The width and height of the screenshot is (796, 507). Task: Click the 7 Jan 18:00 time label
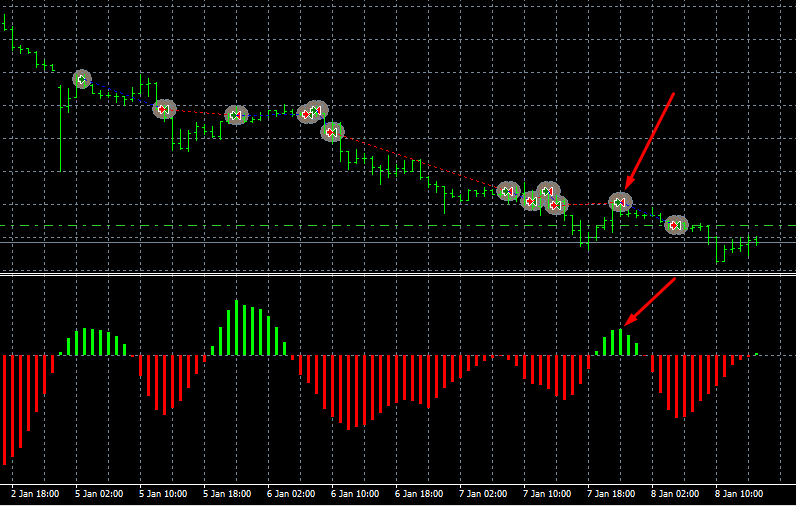[611, 494]
